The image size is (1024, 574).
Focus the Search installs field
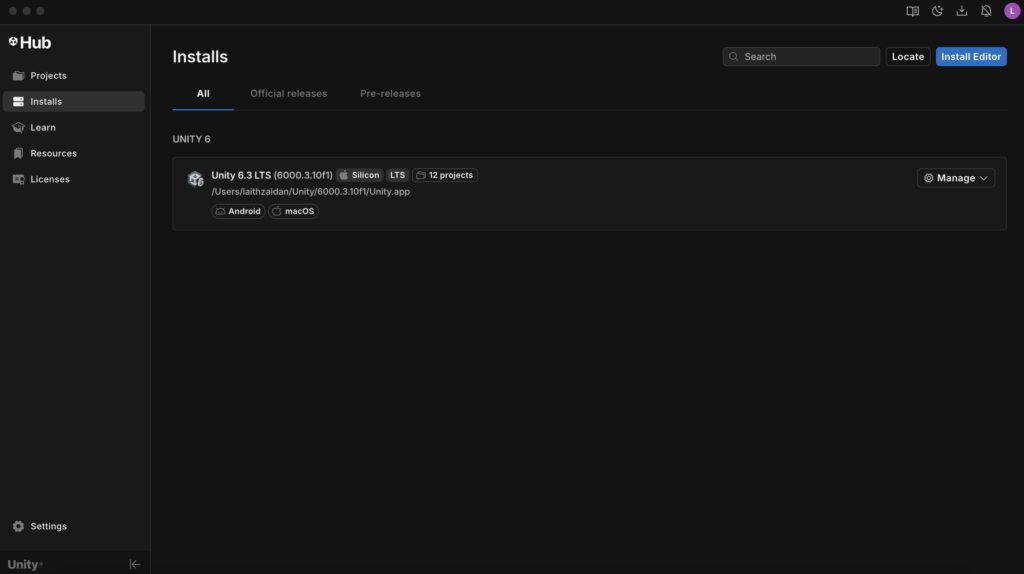tap(805, 57)
